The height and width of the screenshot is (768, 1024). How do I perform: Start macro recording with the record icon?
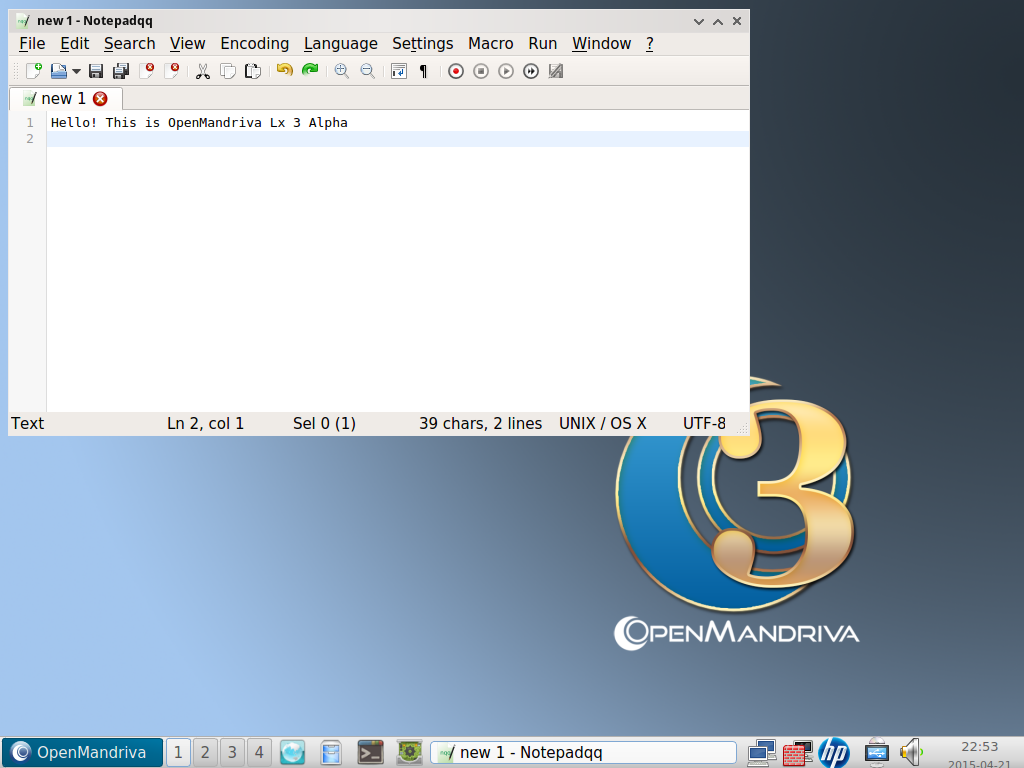point(456,71)
